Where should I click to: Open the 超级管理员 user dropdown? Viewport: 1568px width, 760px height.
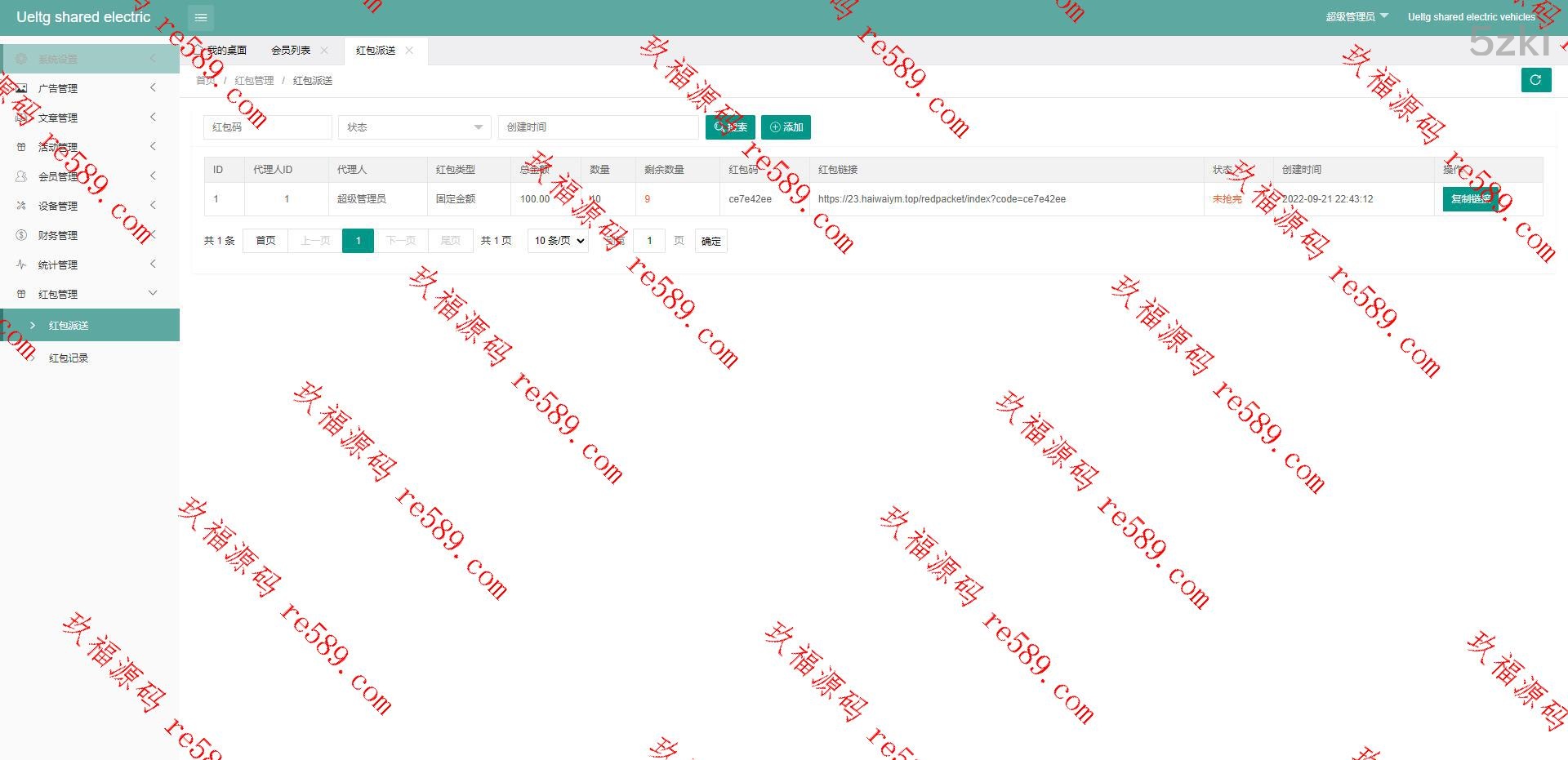pos(1356,17)
